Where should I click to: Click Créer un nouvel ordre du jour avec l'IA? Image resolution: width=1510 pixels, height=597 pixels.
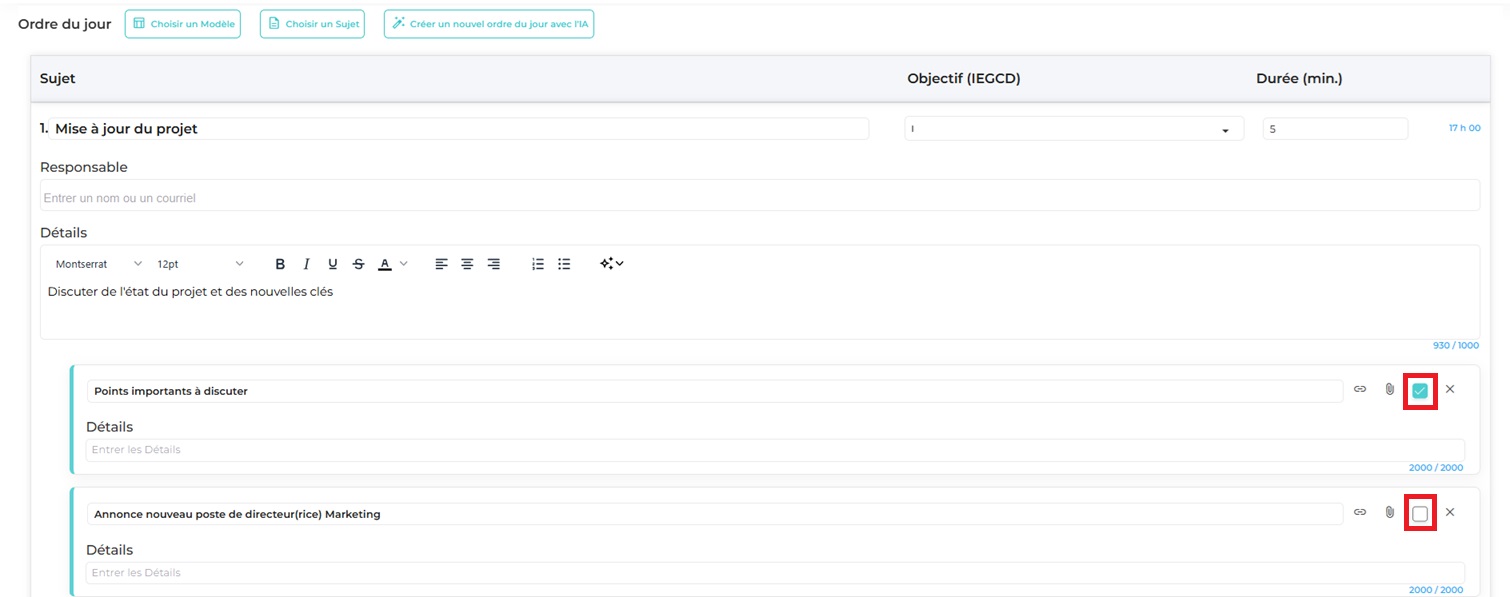[489, 24]
